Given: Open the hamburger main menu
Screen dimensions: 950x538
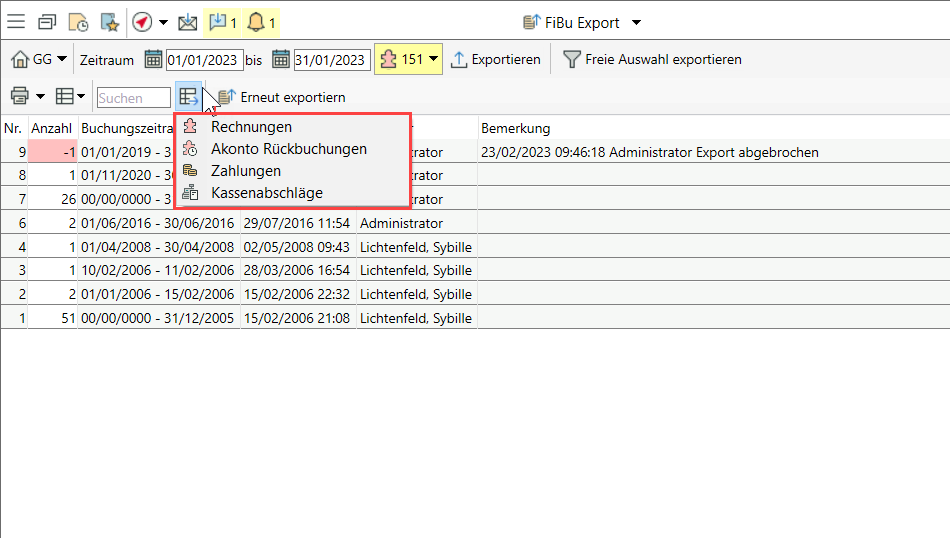Looking at the screenshot, I should 16,22.
